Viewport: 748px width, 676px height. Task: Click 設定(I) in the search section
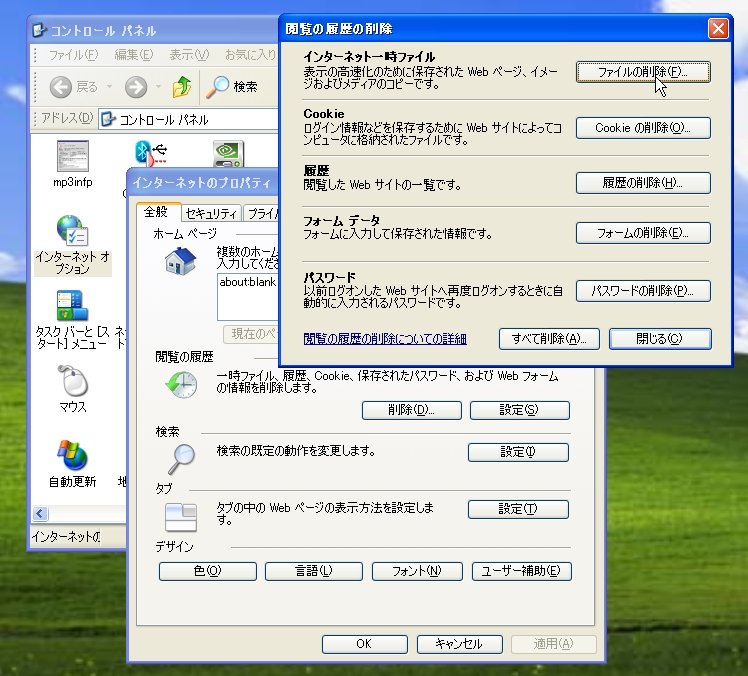518,452
